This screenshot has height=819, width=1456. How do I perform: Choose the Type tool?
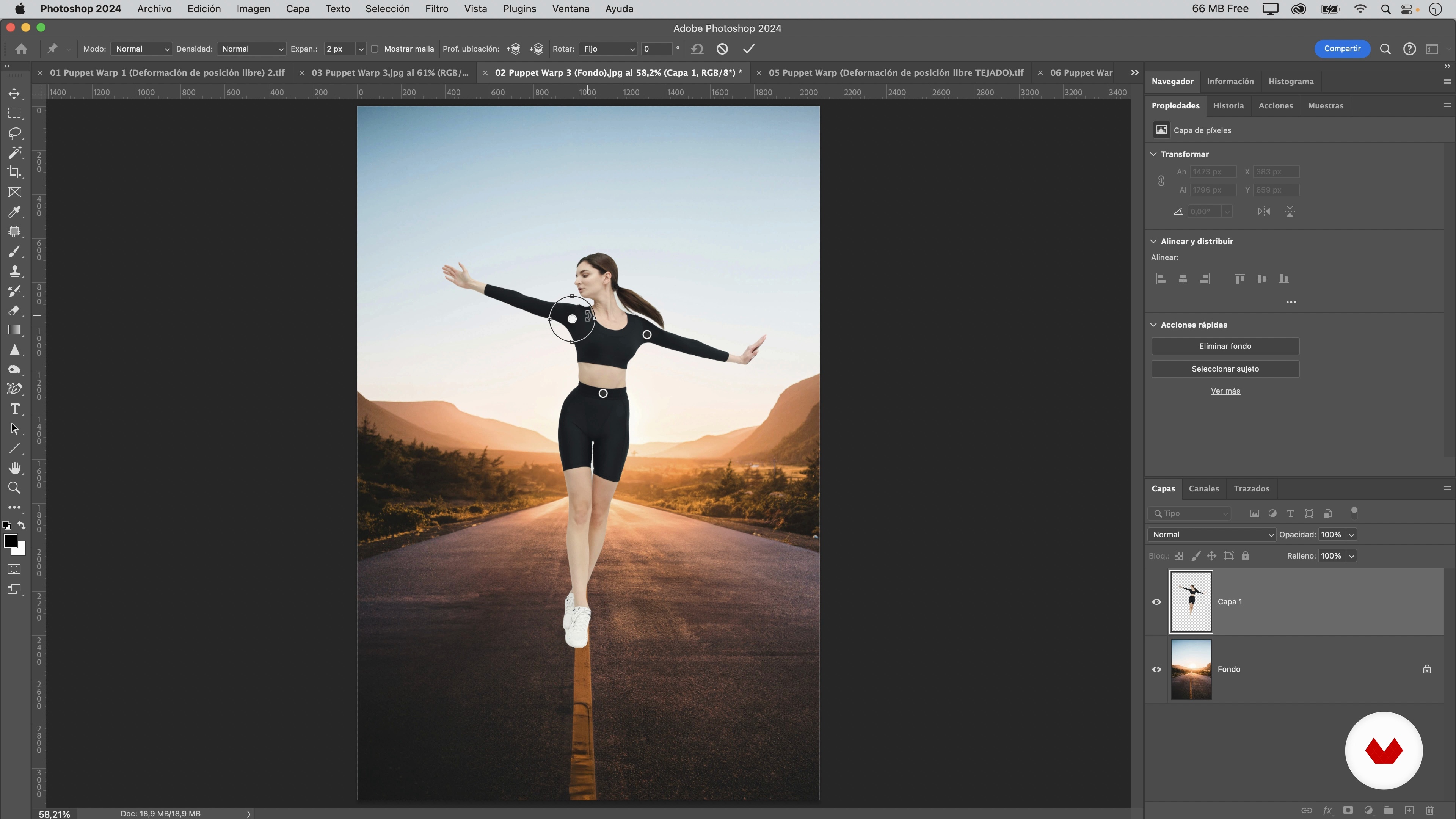tap(15, 409)
